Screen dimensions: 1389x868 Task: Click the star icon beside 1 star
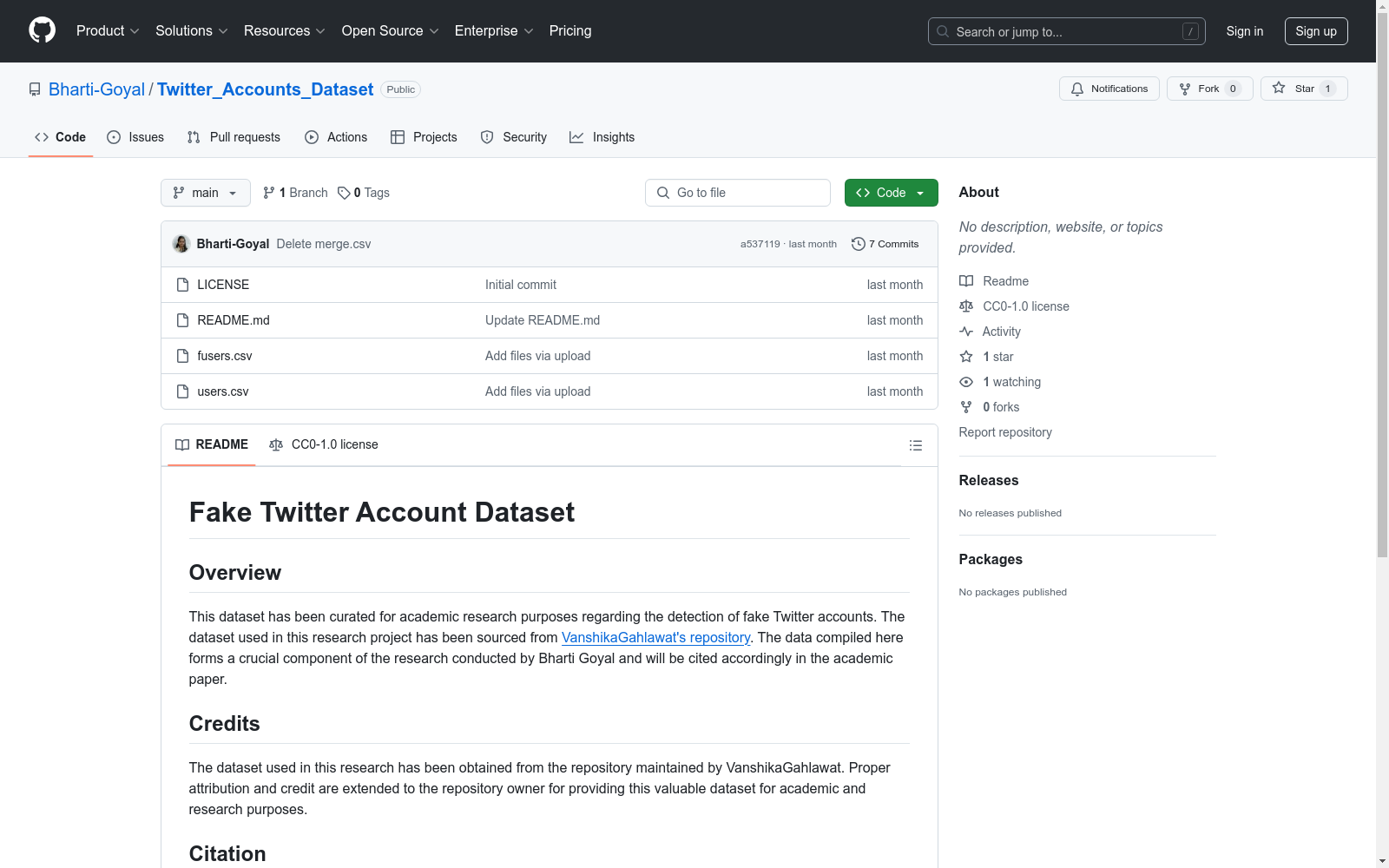point(966,357)
